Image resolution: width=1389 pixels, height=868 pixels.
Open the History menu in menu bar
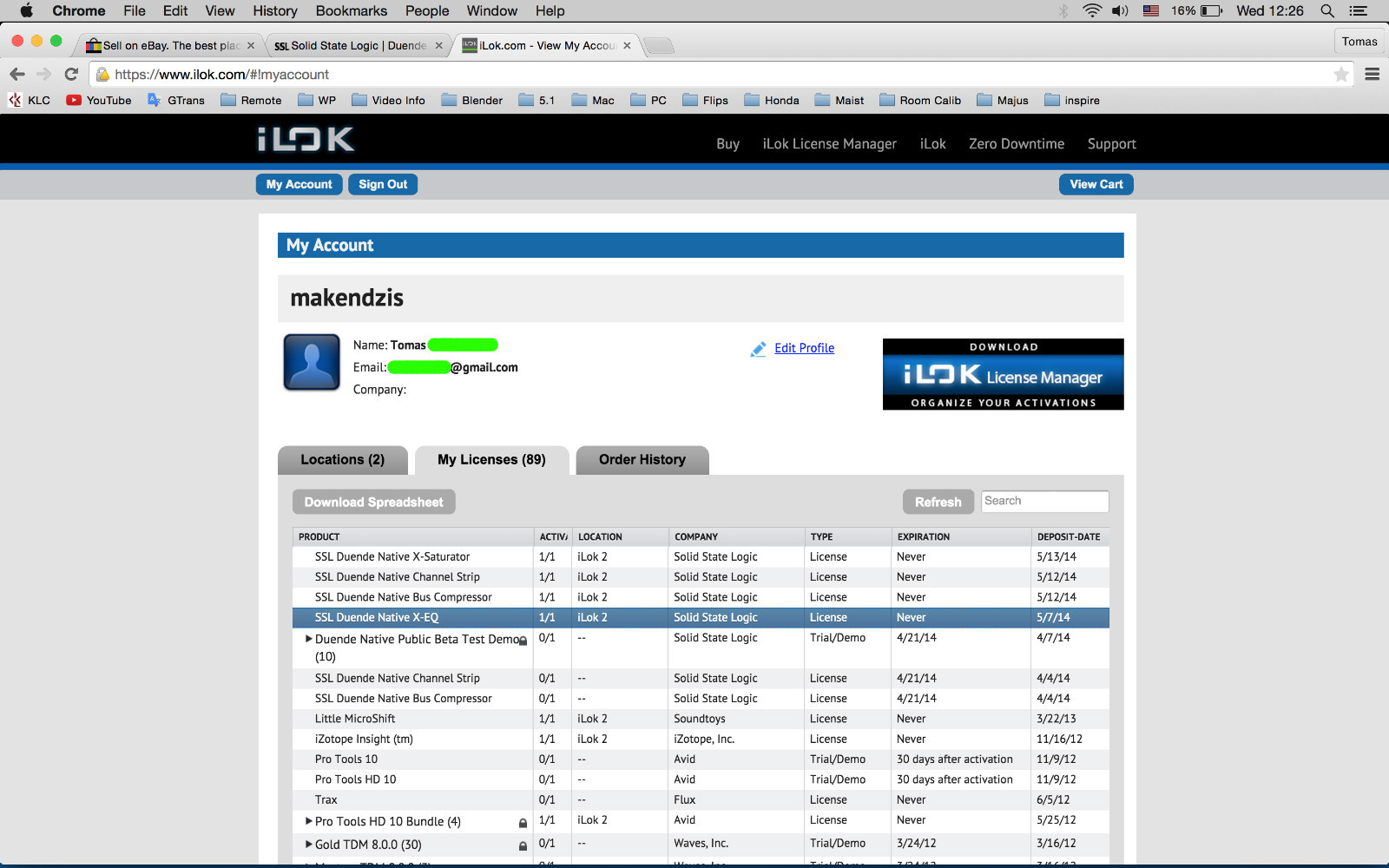tap(275, 10)
